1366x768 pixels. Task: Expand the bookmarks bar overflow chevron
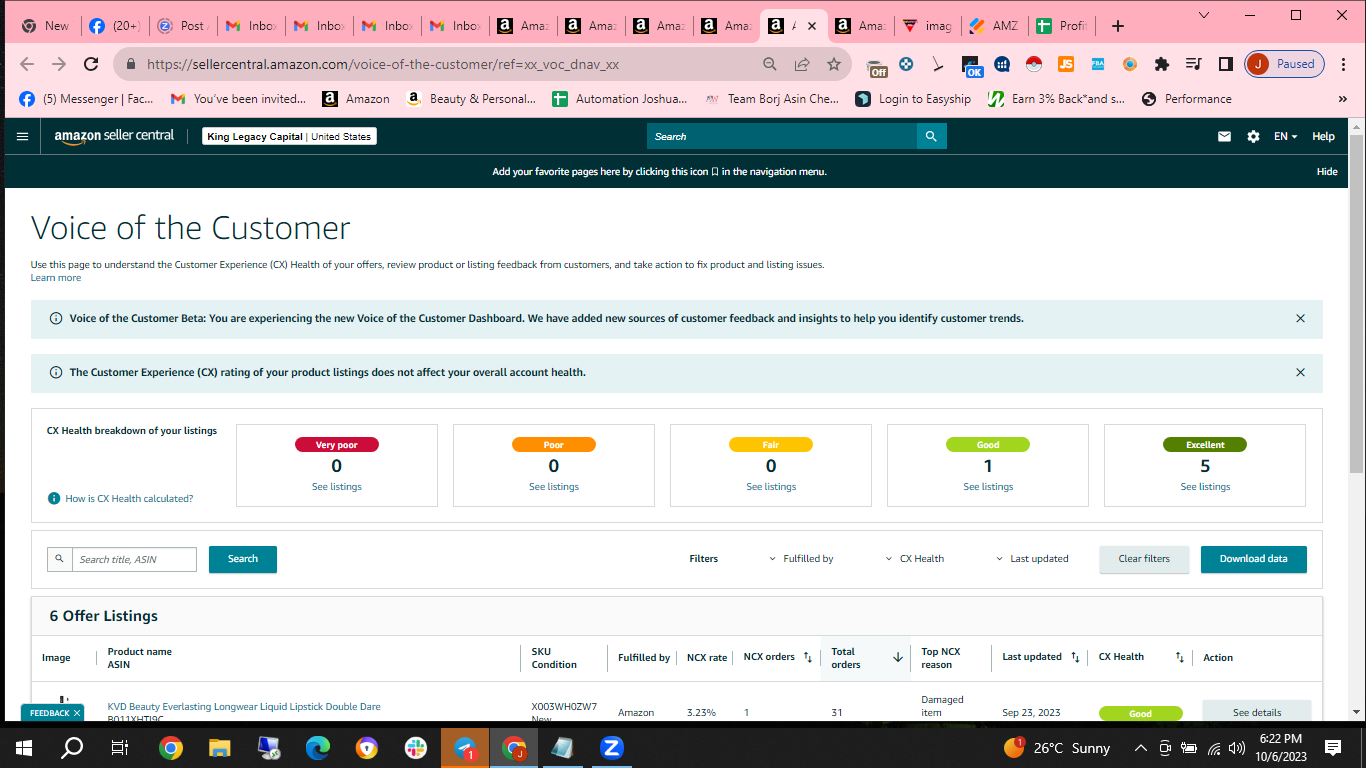pos(1343,99)
